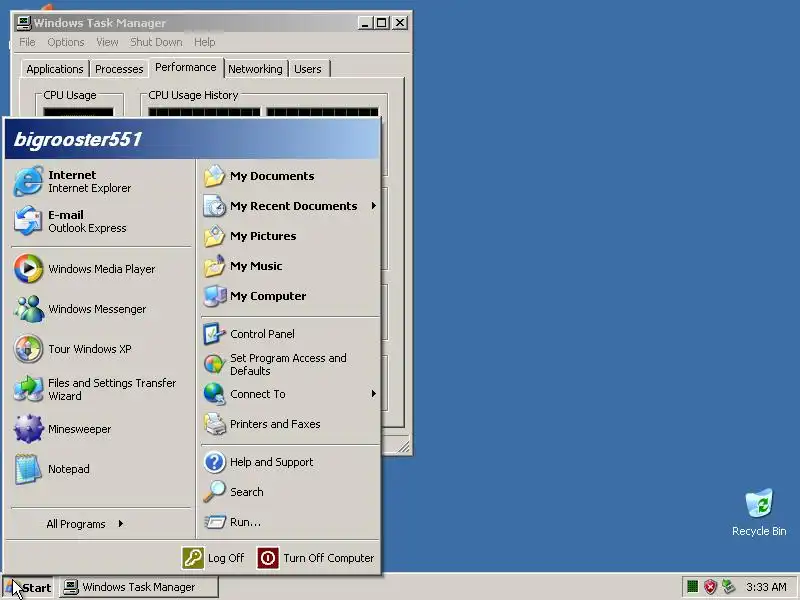Select the Performance tab
This screenshot has height=600, width=800.
(186, 67)
